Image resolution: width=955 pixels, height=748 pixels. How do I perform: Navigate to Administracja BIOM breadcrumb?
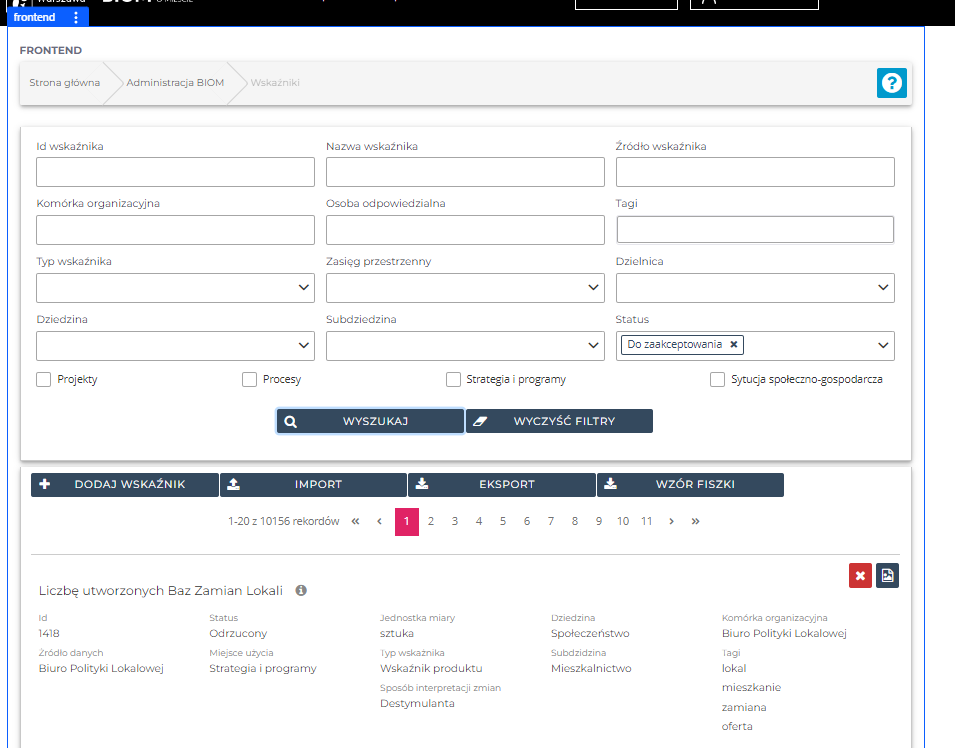[175, 83]
